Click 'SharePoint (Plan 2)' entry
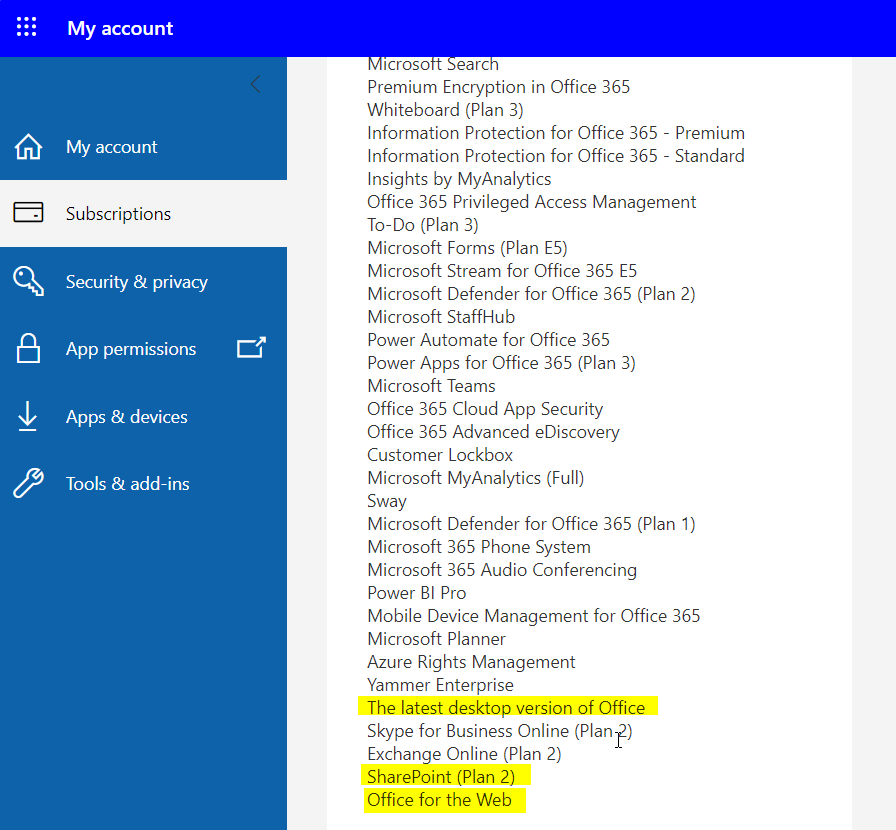 coord(441,776)
